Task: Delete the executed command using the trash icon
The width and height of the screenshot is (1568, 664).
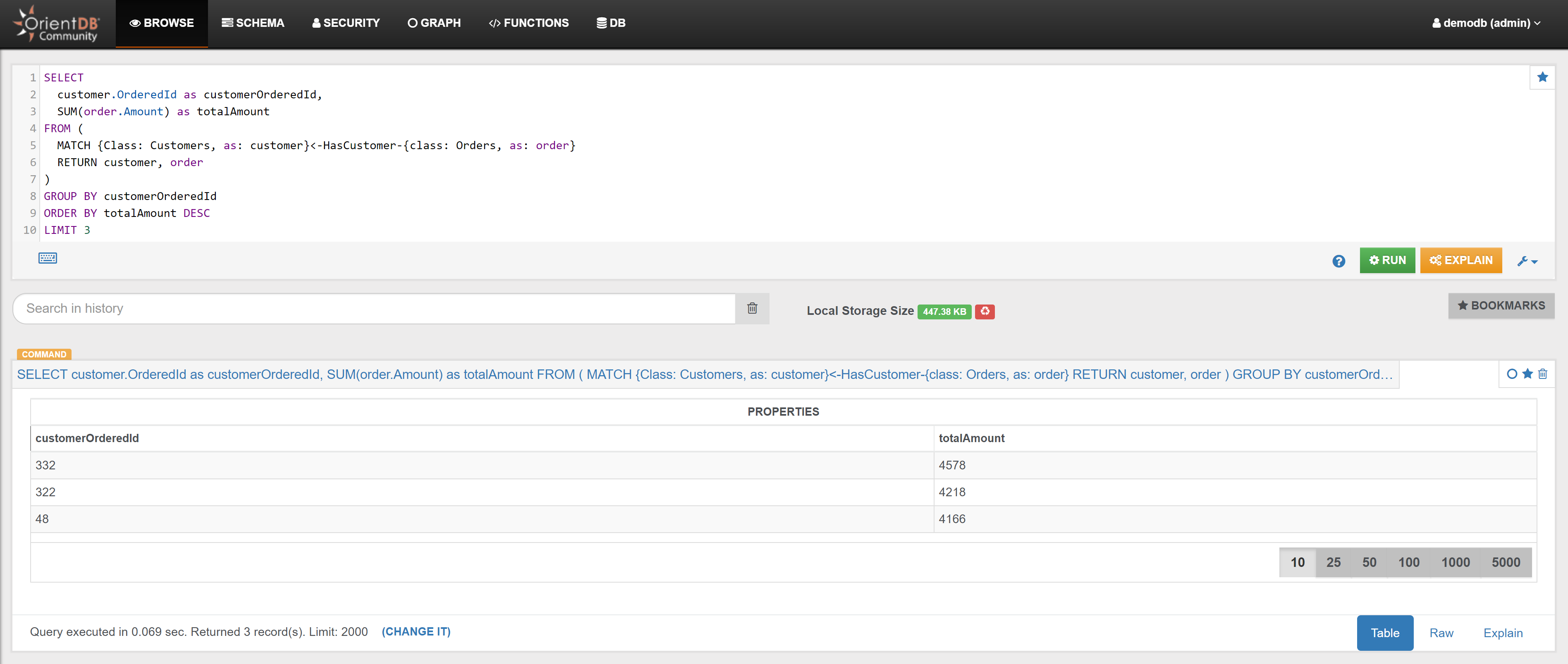Action: pyautogui.click(x=1542, y=374)
